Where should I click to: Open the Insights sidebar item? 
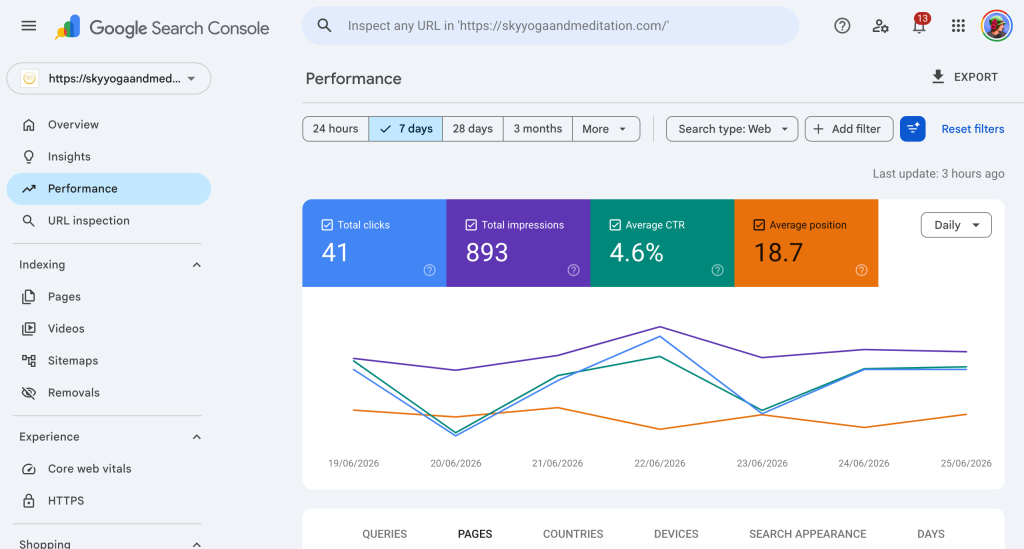tap(108, 157)
